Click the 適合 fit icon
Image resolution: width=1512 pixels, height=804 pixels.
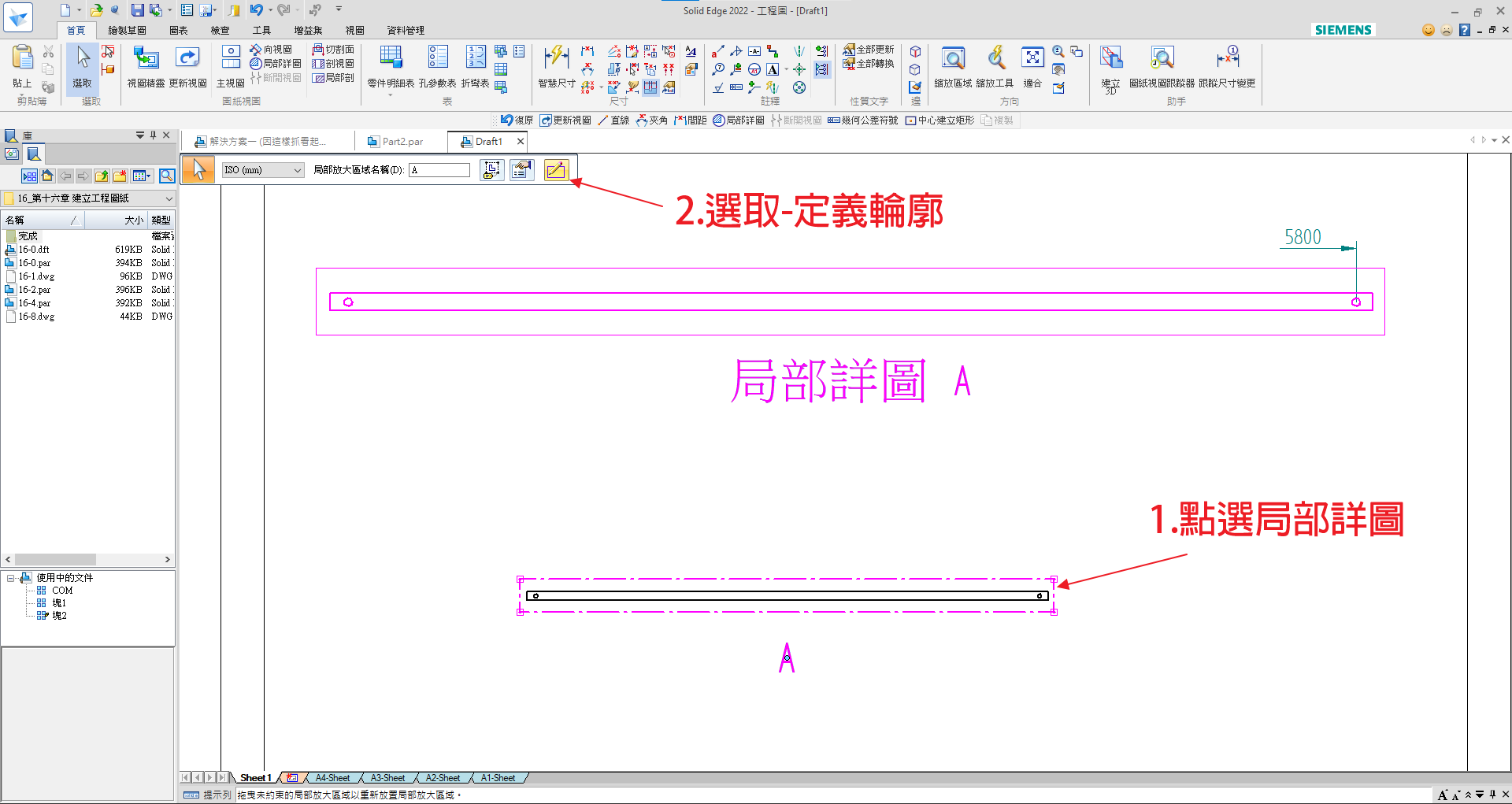[x=1032, y=66]
